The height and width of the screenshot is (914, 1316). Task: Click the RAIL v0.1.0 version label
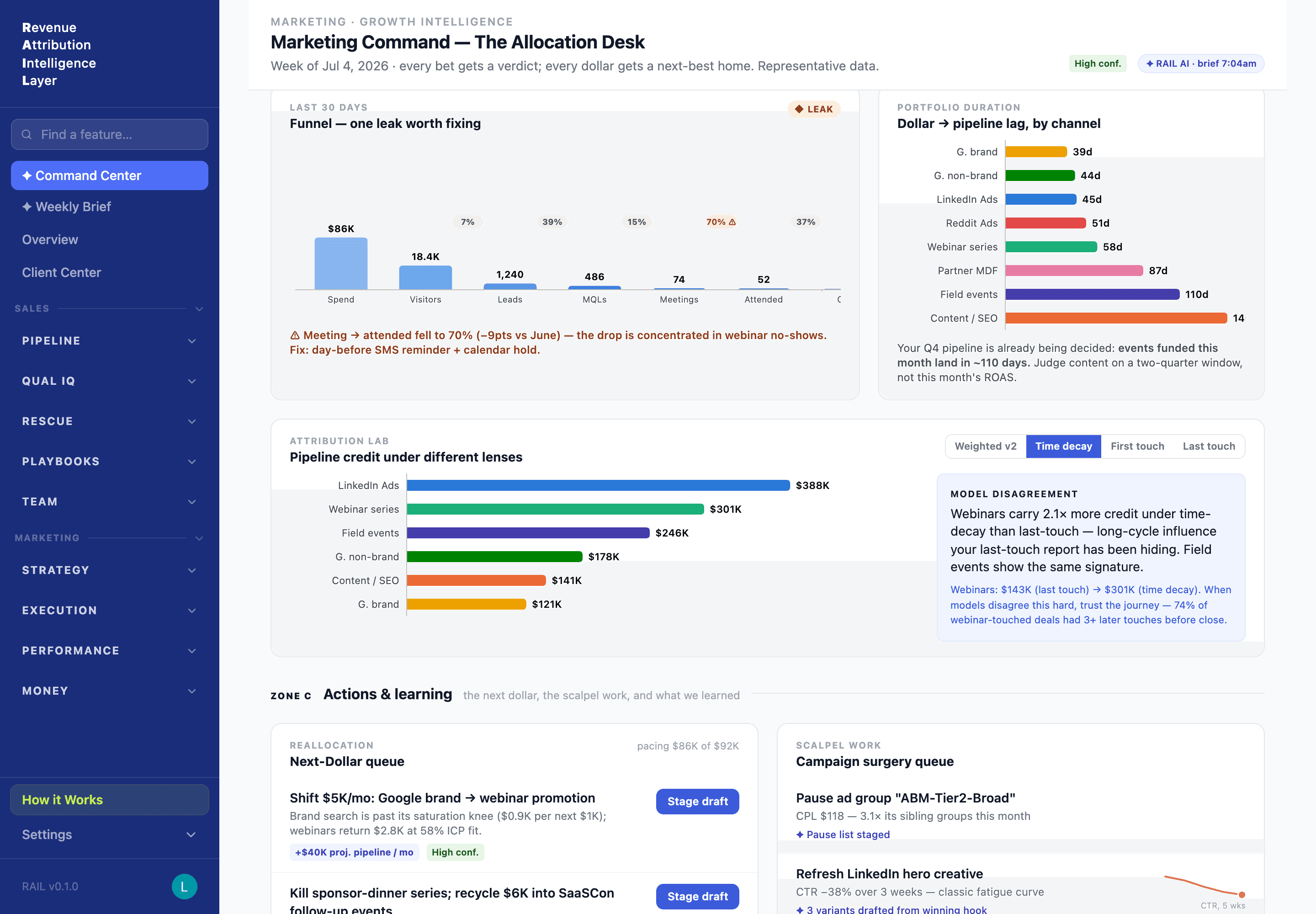point(50,887)
